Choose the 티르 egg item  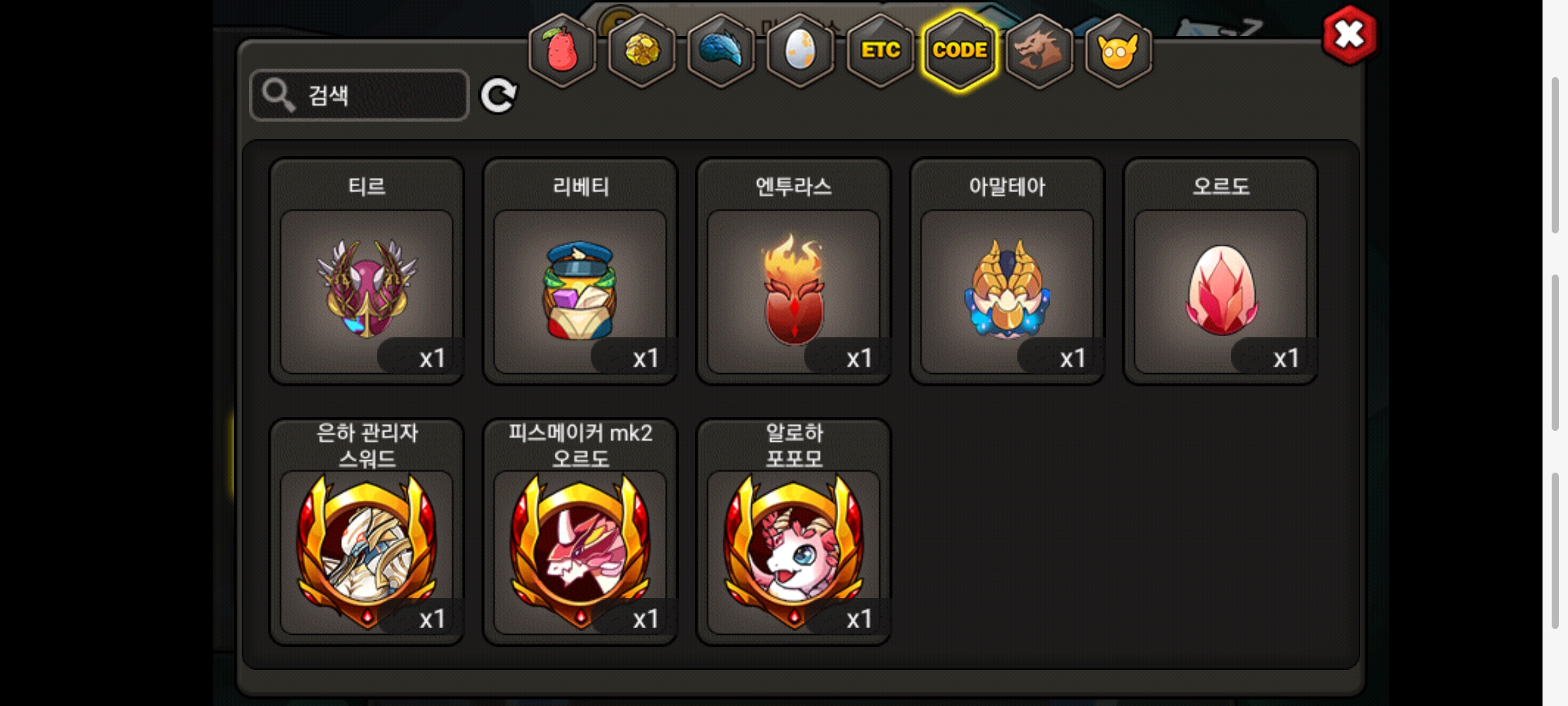tap(367, 271)
